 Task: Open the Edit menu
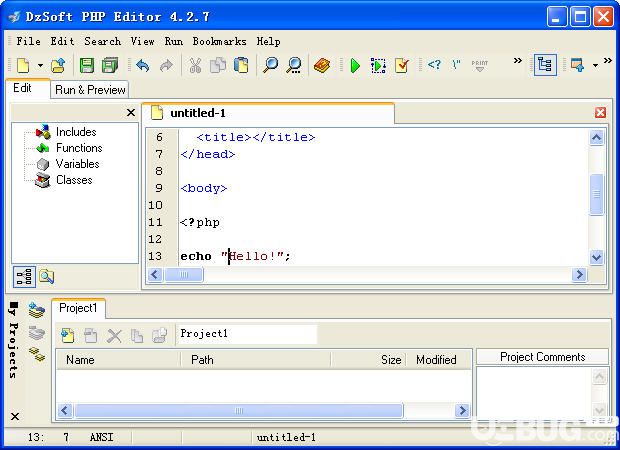click(62, 41)
